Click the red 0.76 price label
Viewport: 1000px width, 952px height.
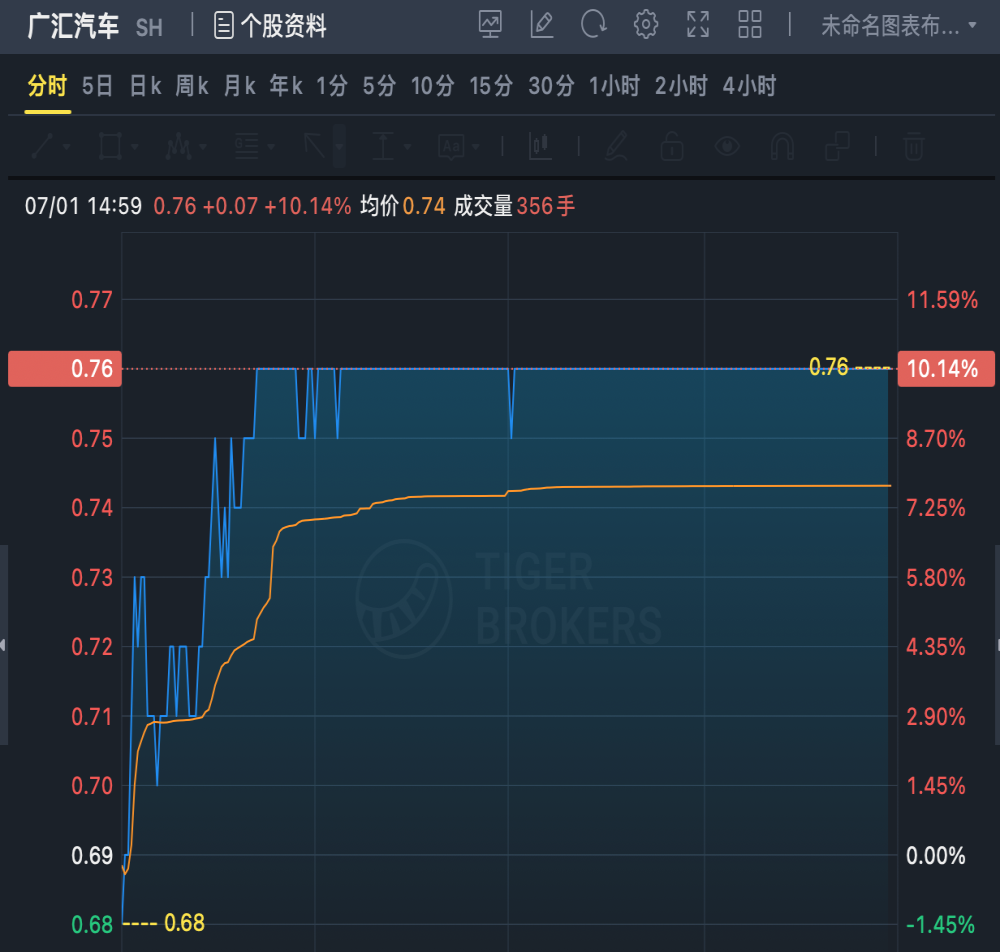[65, 369]
